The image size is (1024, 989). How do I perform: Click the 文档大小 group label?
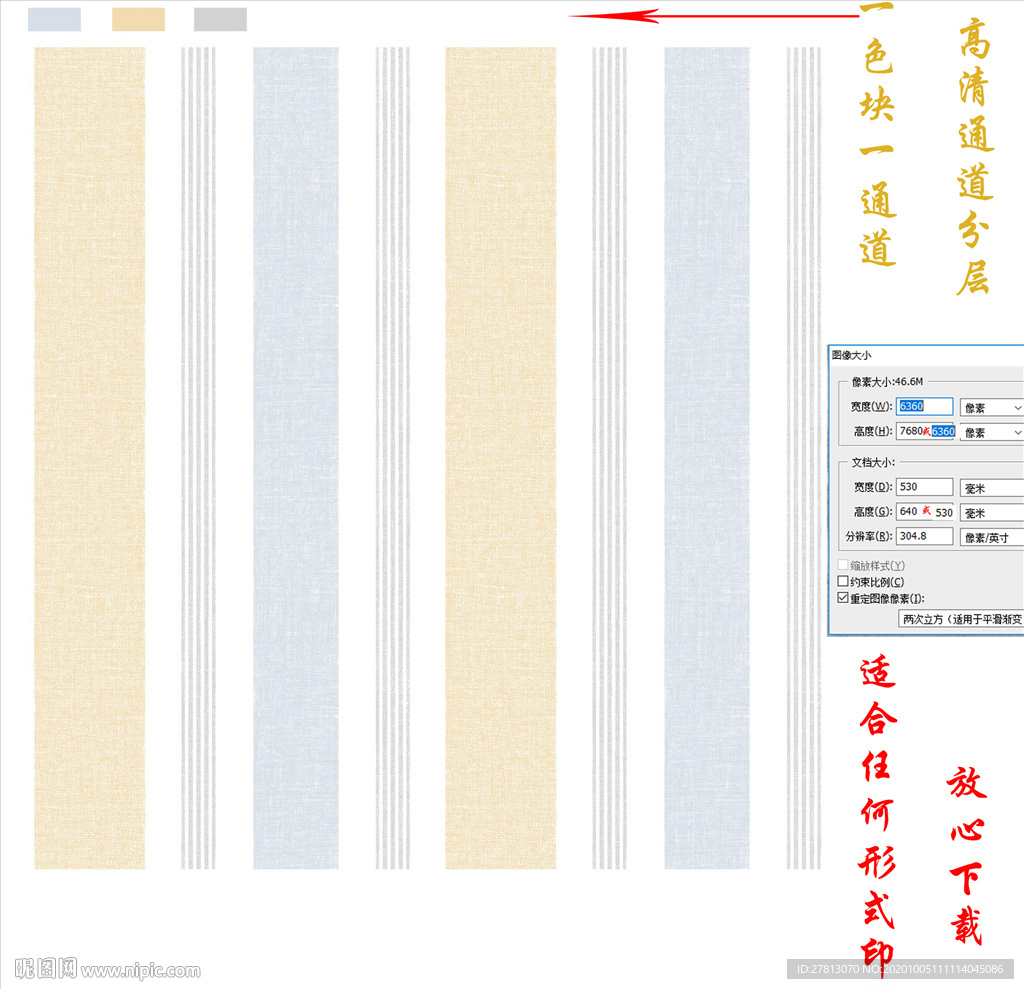point(873,462)
